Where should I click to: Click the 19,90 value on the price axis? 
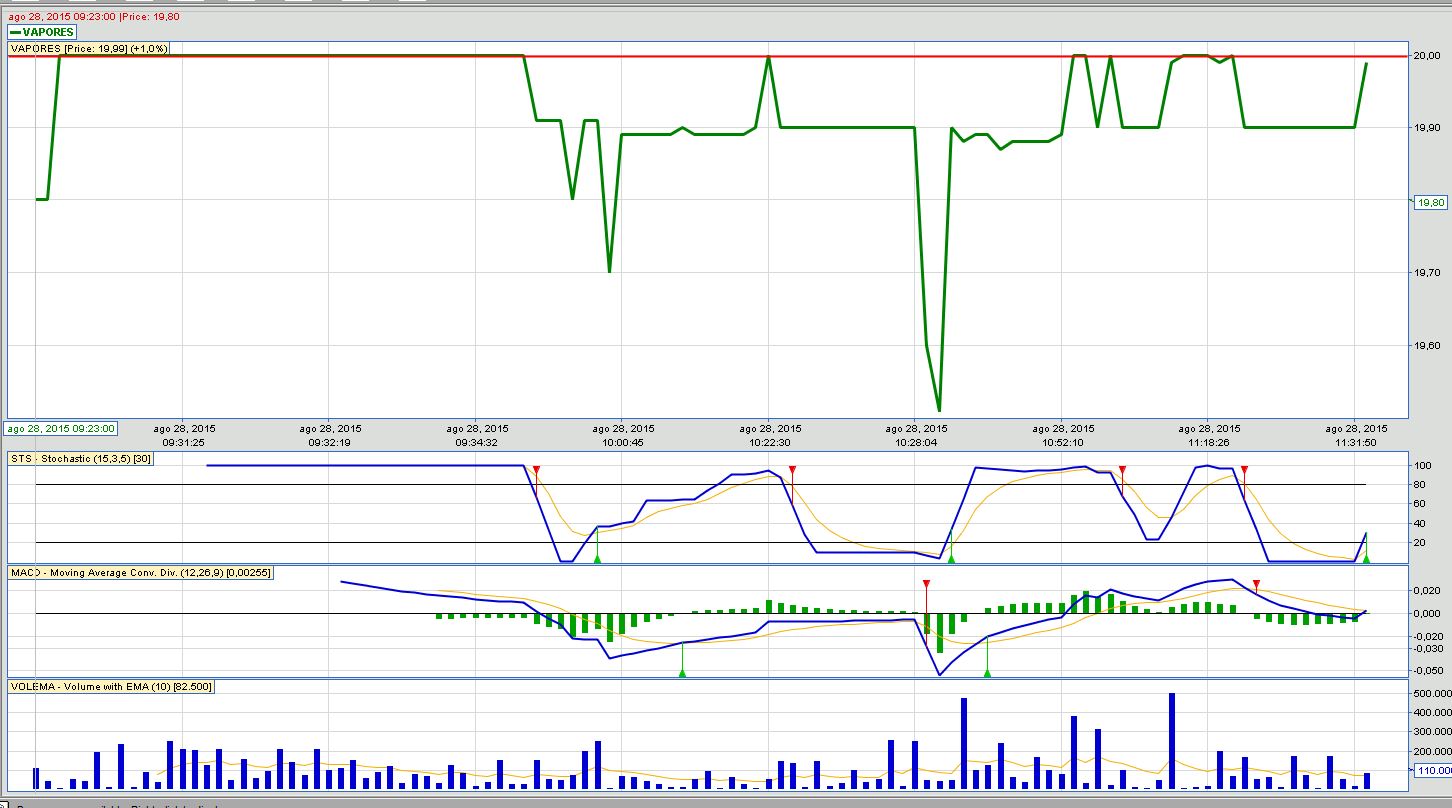pos(1429,128)
